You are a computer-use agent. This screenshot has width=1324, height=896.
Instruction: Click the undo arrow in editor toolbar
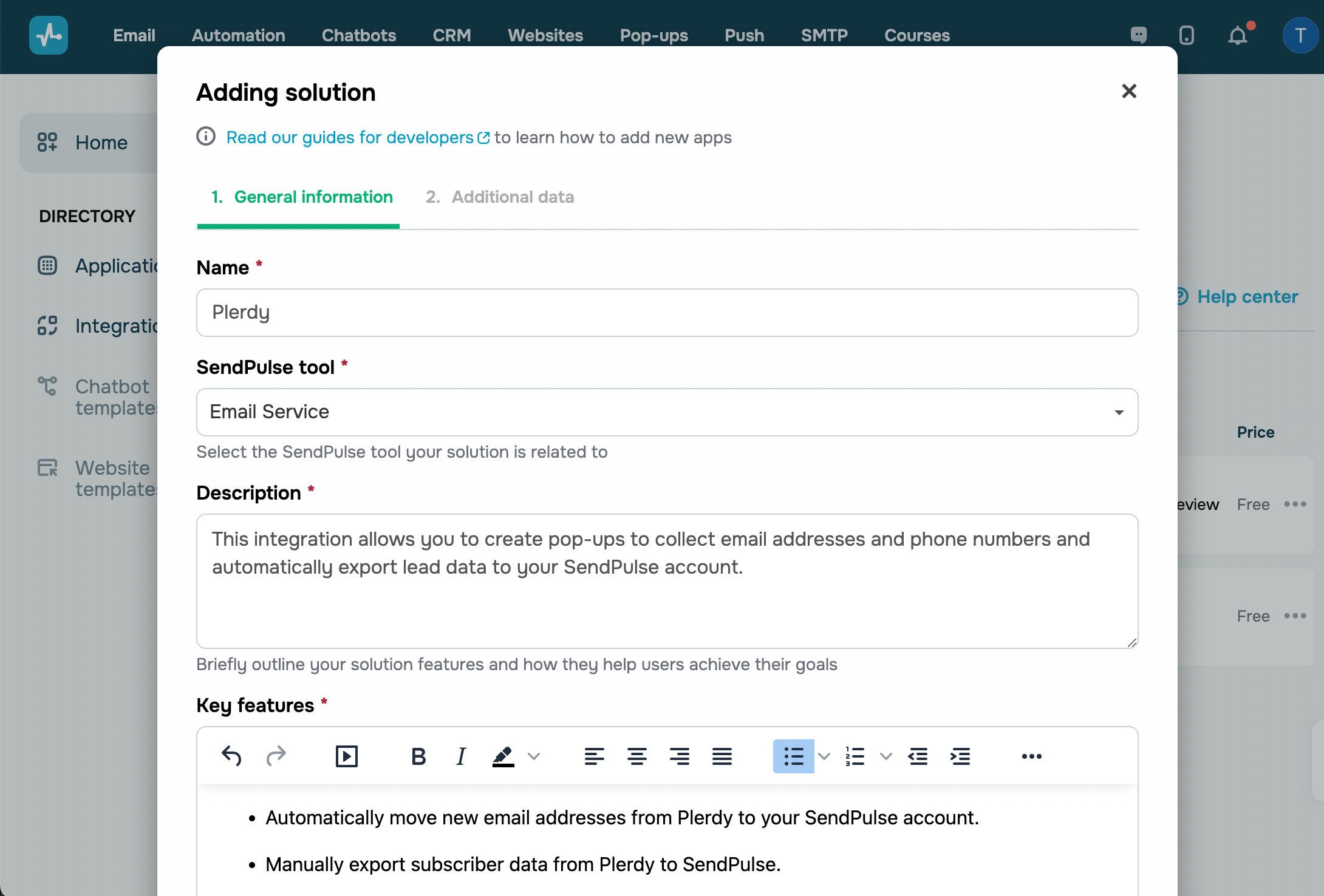click(231, 756)
